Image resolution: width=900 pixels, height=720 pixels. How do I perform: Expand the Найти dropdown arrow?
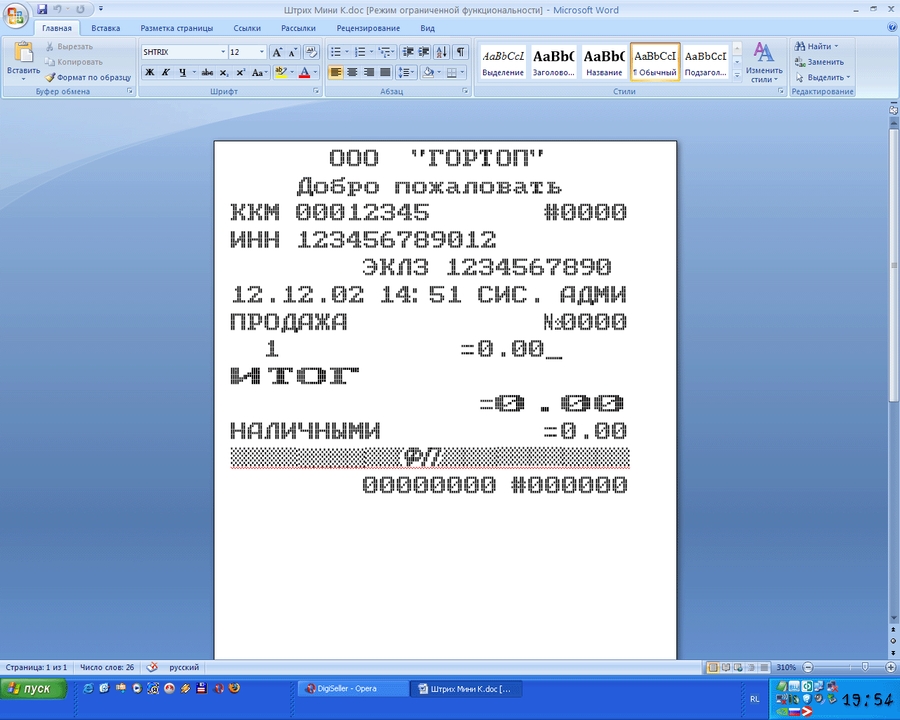(836, 46)
